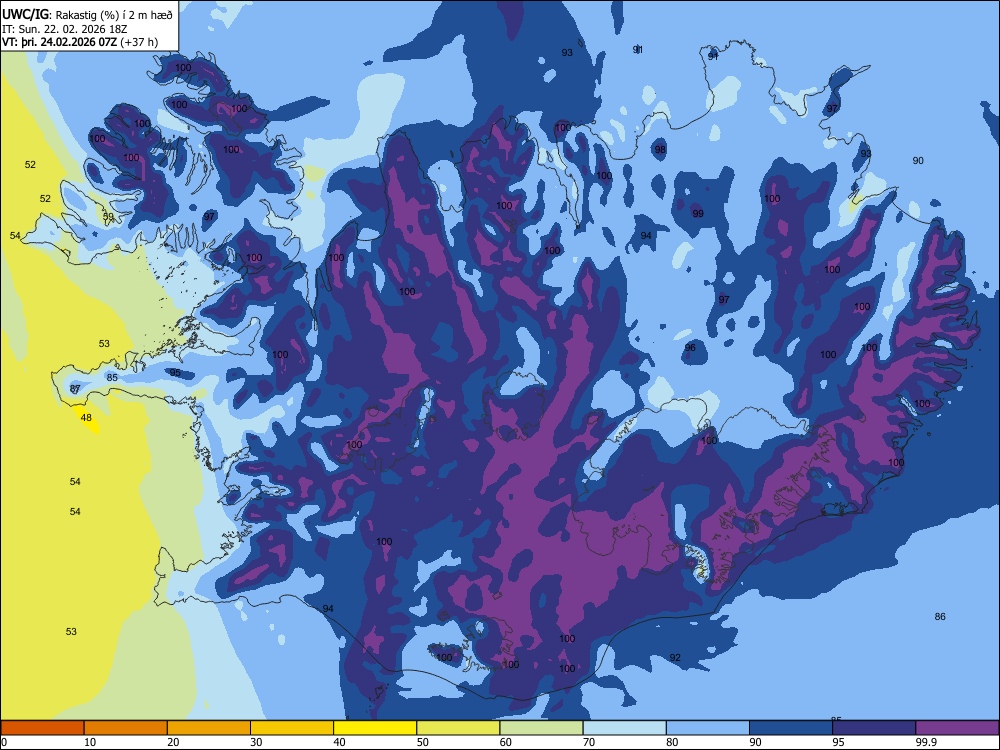Image resolution: width=1000 pixels, height=750 pixels.
Task: Click the humidity value 87 on the peninsula tip
Action: pyautogui.click(x=75, y=388)
